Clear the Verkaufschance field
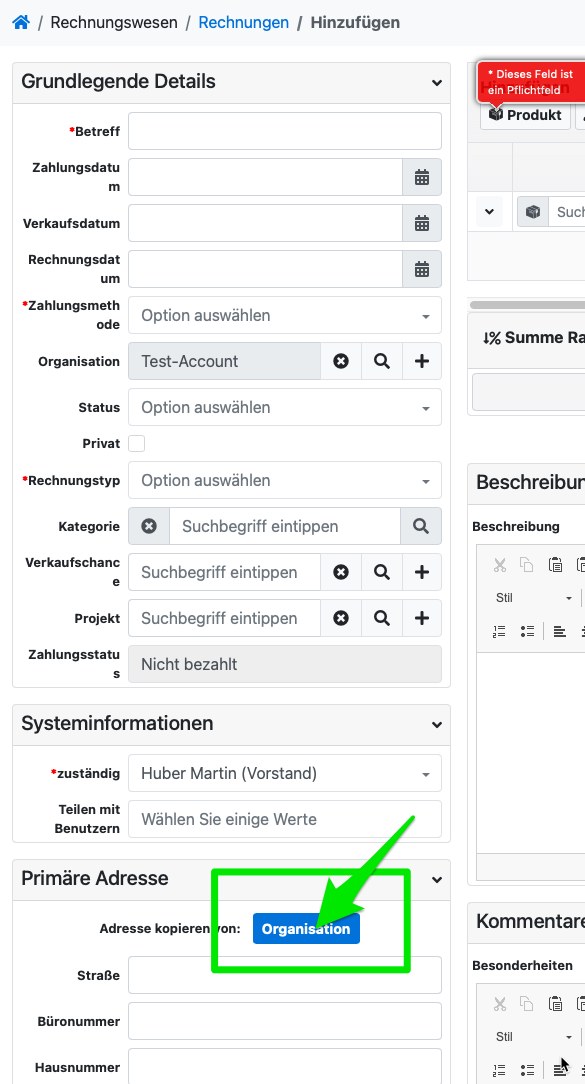The height and width of the screenshot is (1084, 585). 341,572
